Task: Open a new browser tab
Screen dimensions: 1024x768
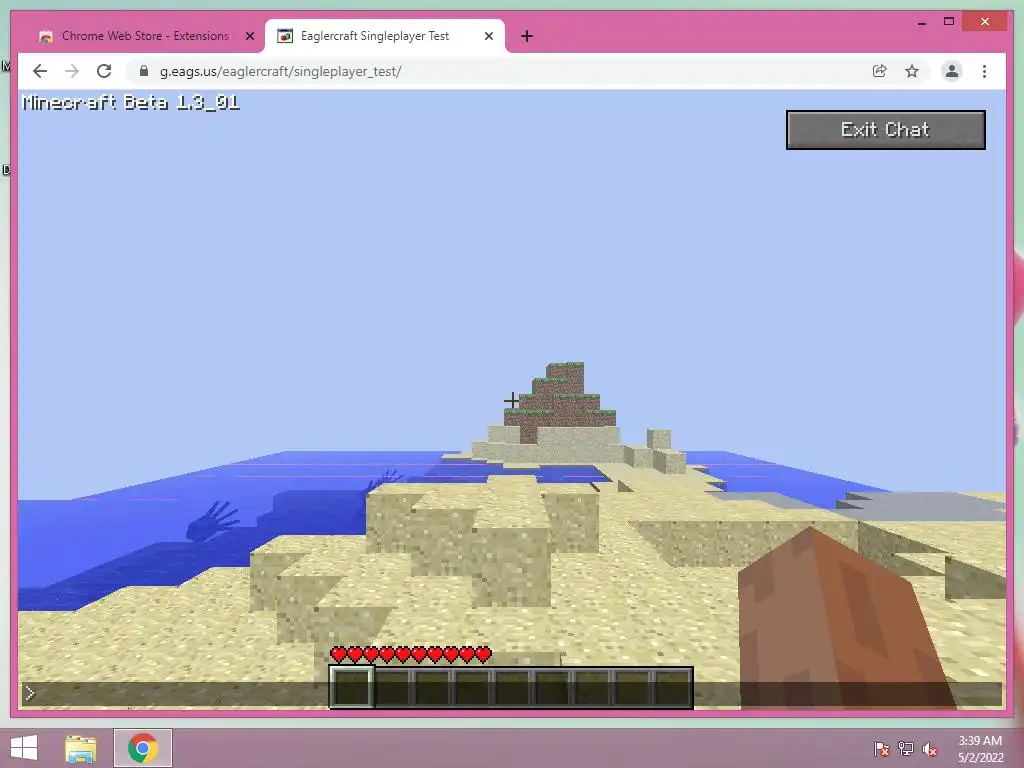Action: (527, 36)
